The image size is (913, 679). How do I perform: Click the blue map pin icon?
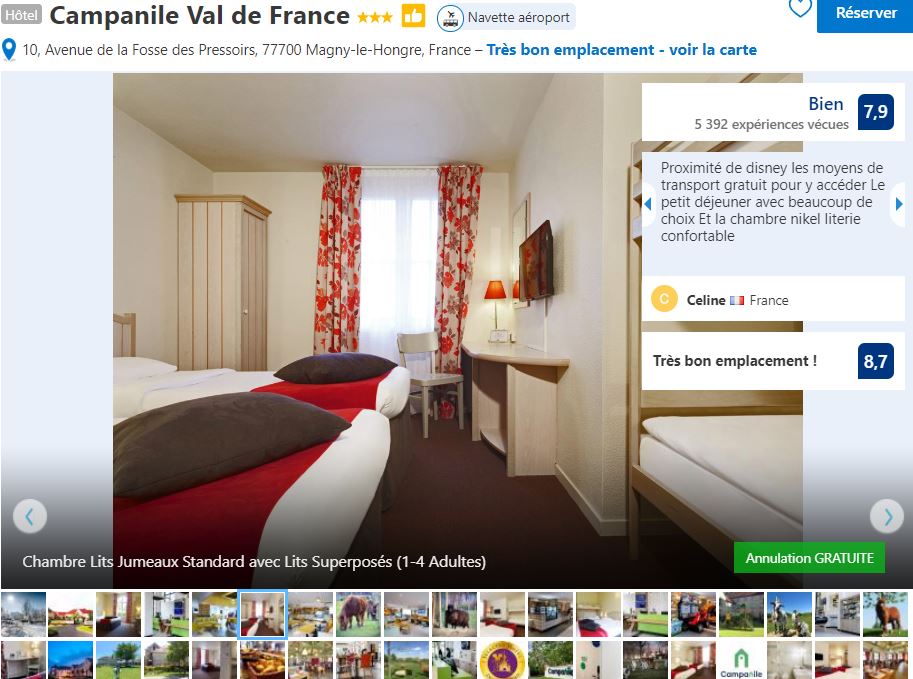click(9, 50)
